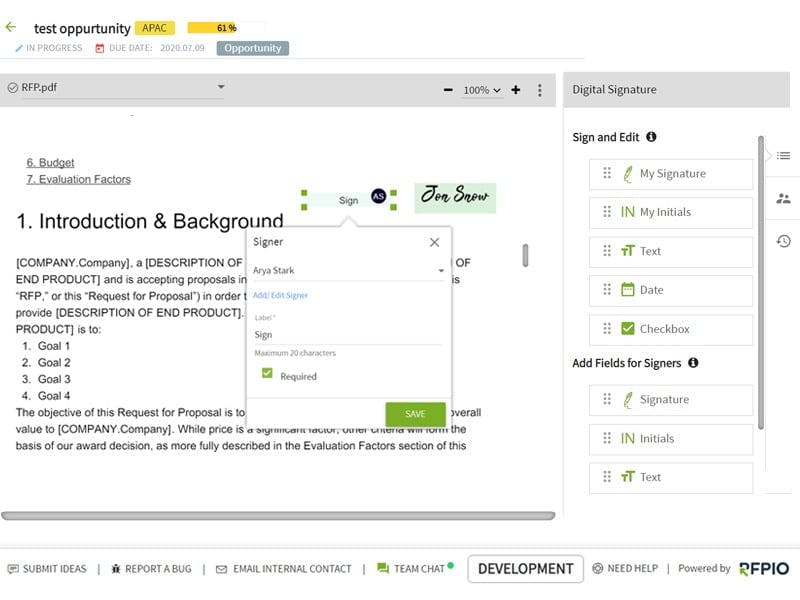The height and width of the screenshot is (600, 800).
Task: Open the signers panel icon on the right rail
Action: [782, 198]
